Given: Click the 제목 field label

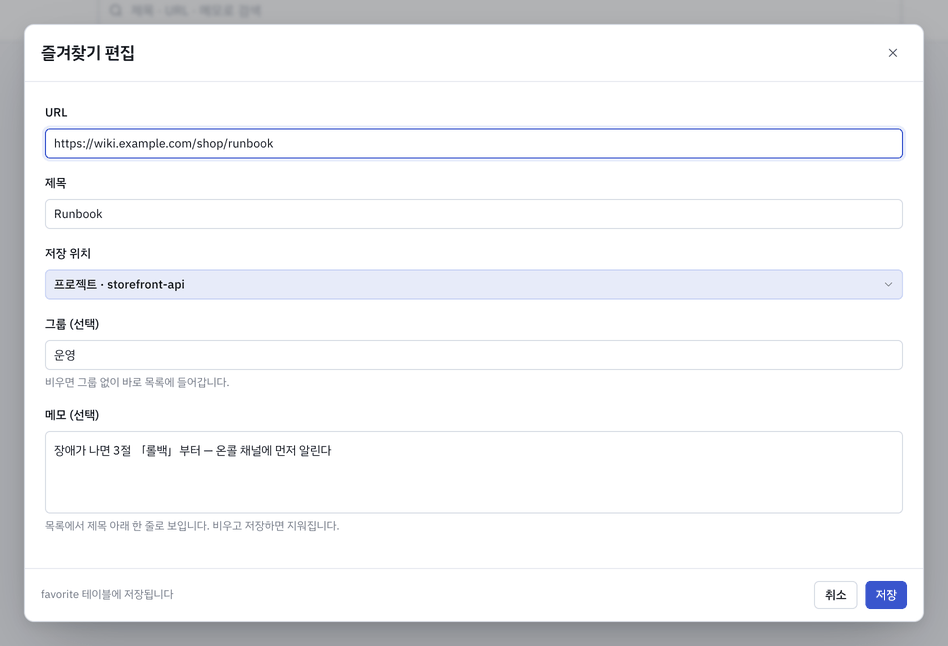Looking at the screenshot, I should (x=56, y=183).
